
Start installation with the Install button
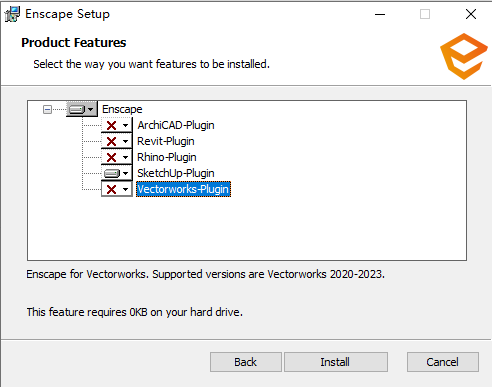(336, 362)
